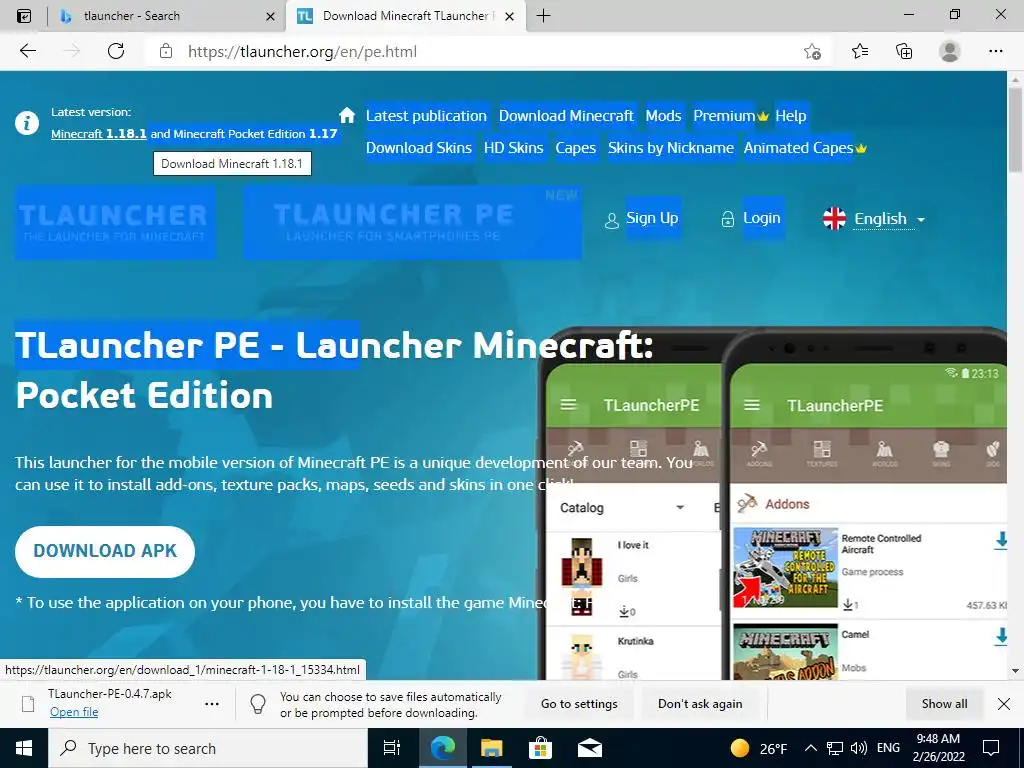The height and width of the screenshot is (768, 1024).
Task: Open the Favorites list icon
Action: [859, 51]
